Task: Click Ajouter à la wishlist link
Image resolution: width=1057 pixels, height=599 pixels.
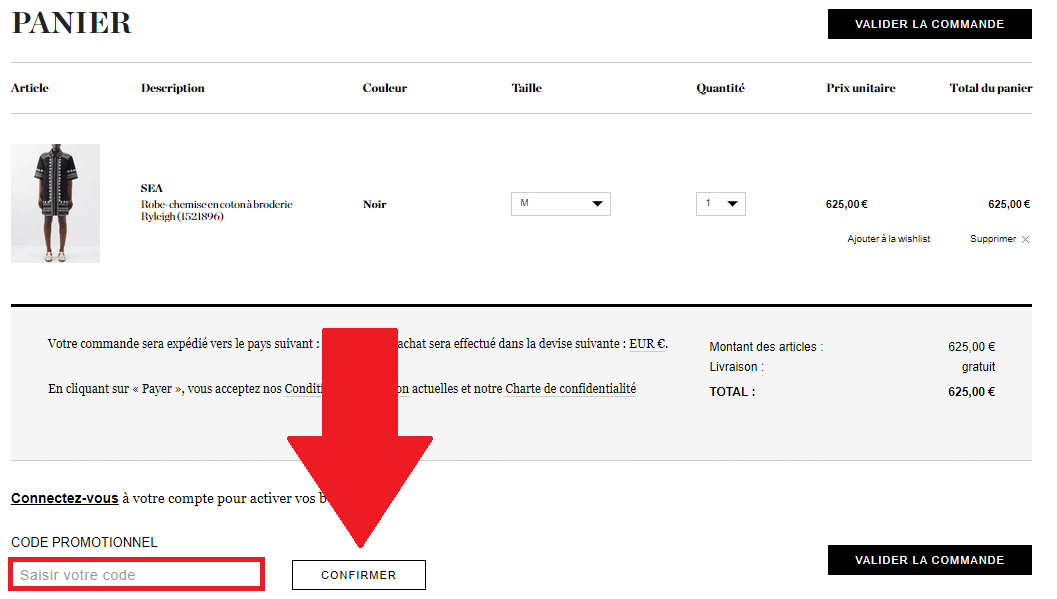Action: [888, 239]
